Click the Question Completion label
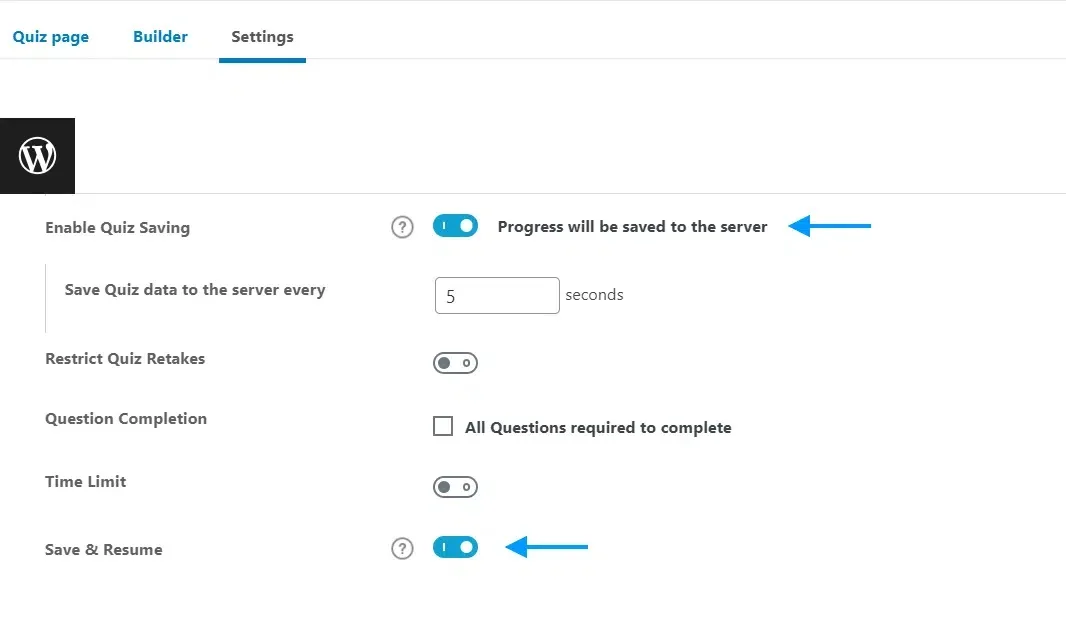The height and width of the screenshot is (620, 1066). [125, 418]
